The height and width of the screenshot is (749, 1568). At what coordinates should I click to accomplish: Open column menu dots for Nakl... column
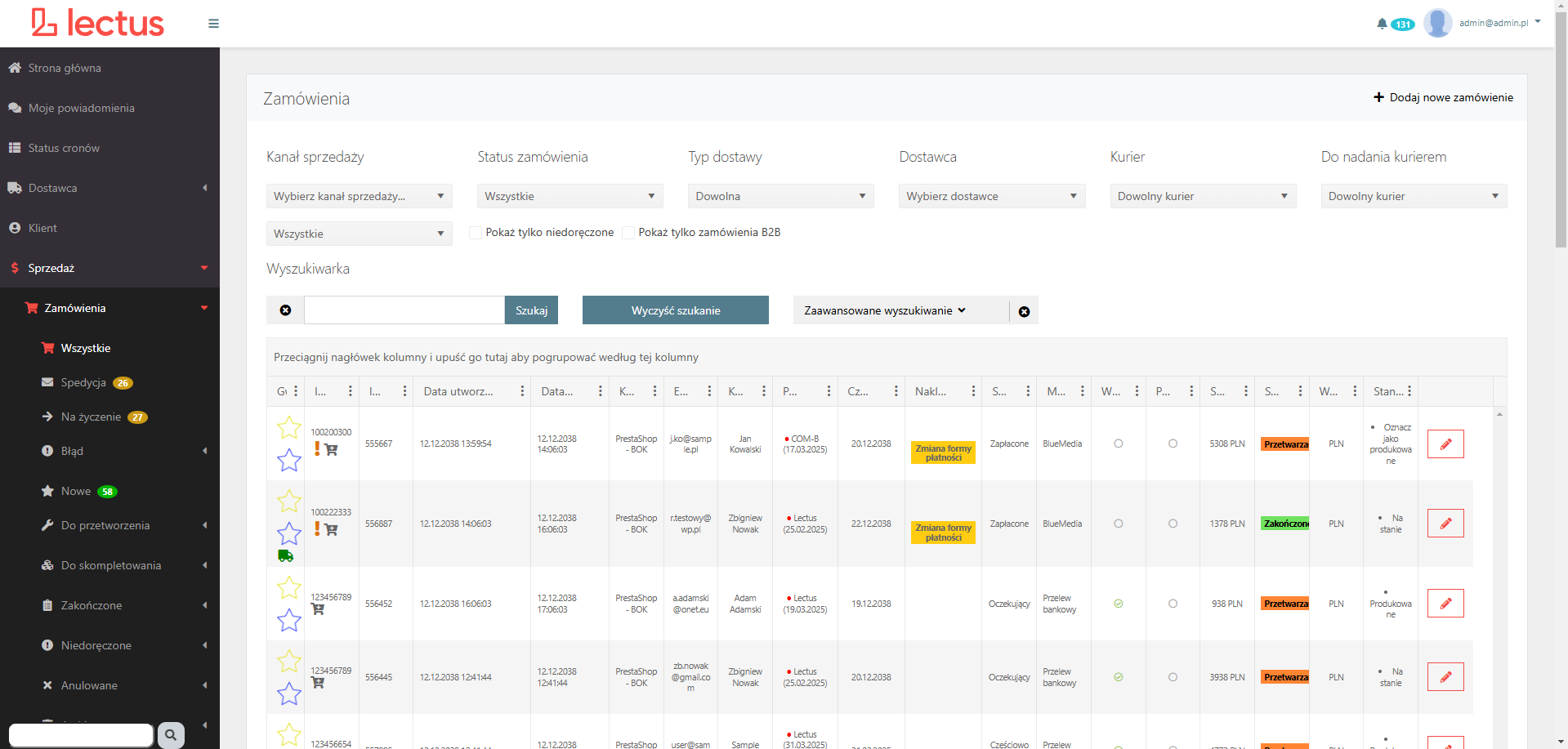click(973, 391)
